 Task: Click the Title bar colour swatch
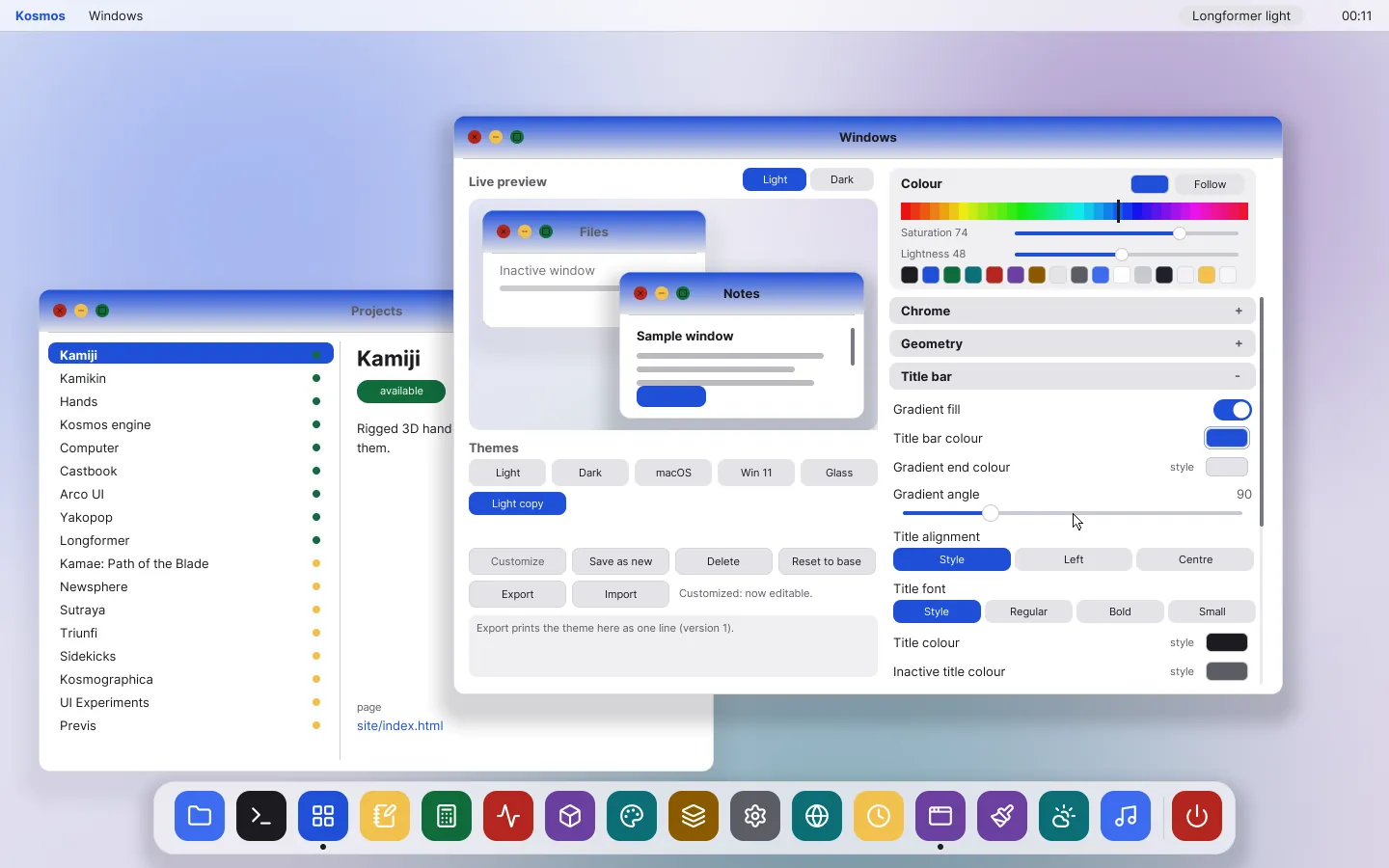click(1227, 438)
